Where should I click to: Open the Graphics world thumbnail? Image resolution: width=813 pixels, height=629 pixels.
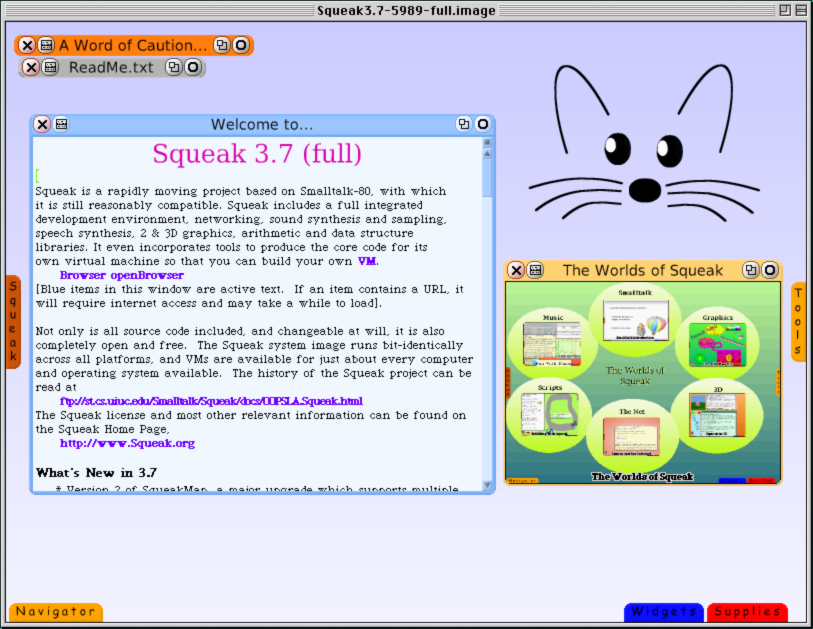point(718,345)
